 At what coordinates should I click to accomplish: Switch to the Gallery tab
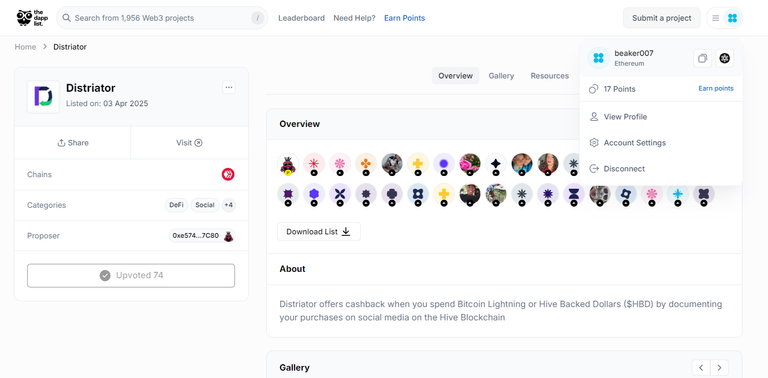(501, 76)
